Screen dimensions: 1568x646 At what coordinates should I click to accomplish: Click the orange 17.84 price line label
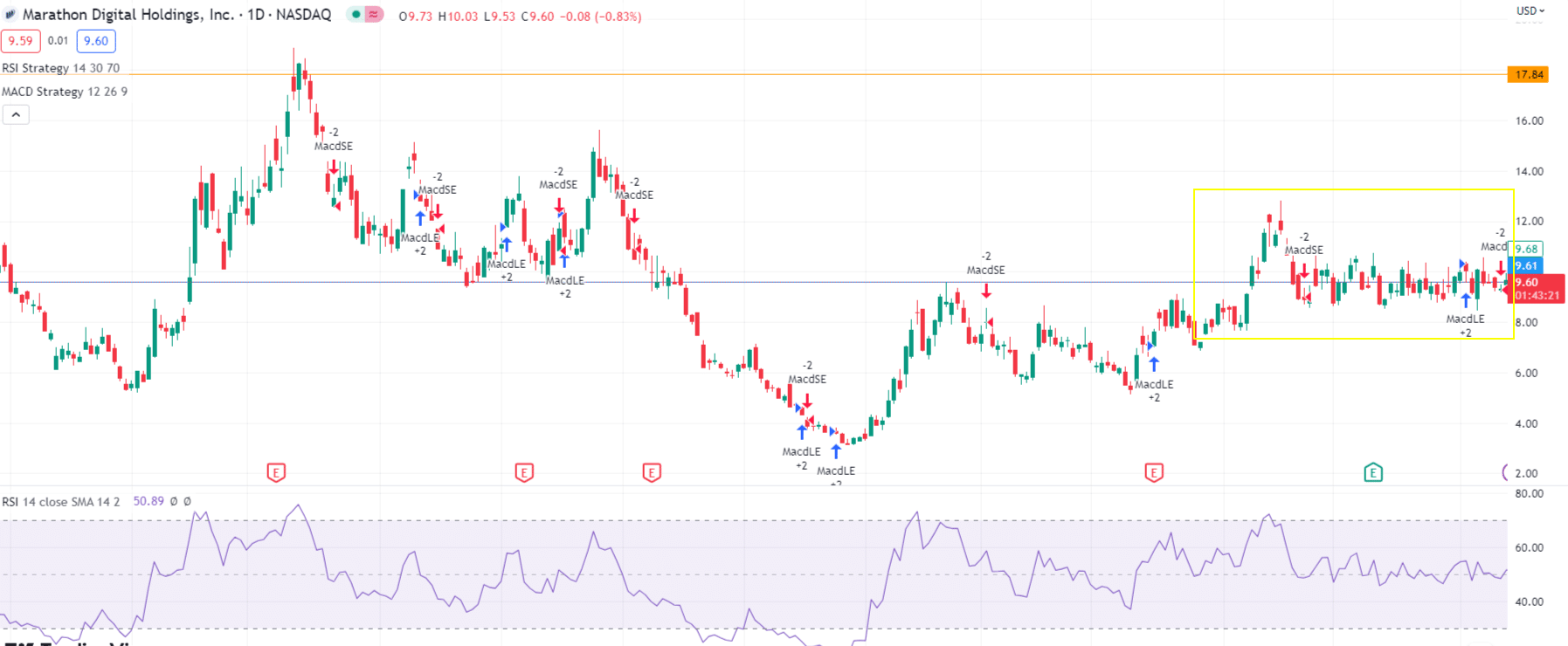pos(1529,74)
